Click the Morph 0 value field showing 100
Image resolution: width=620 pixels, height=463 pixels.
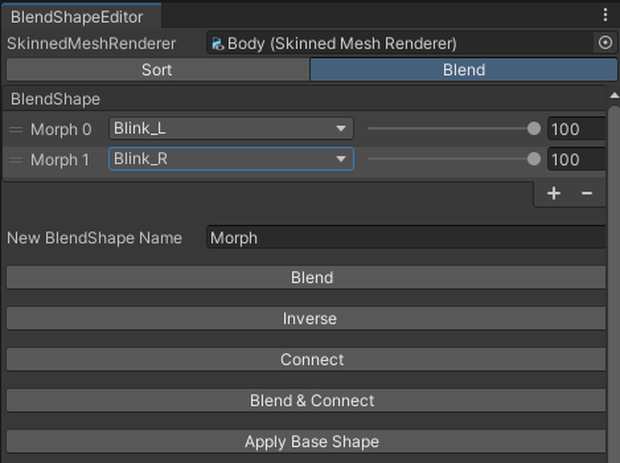(x=577, y=129)
